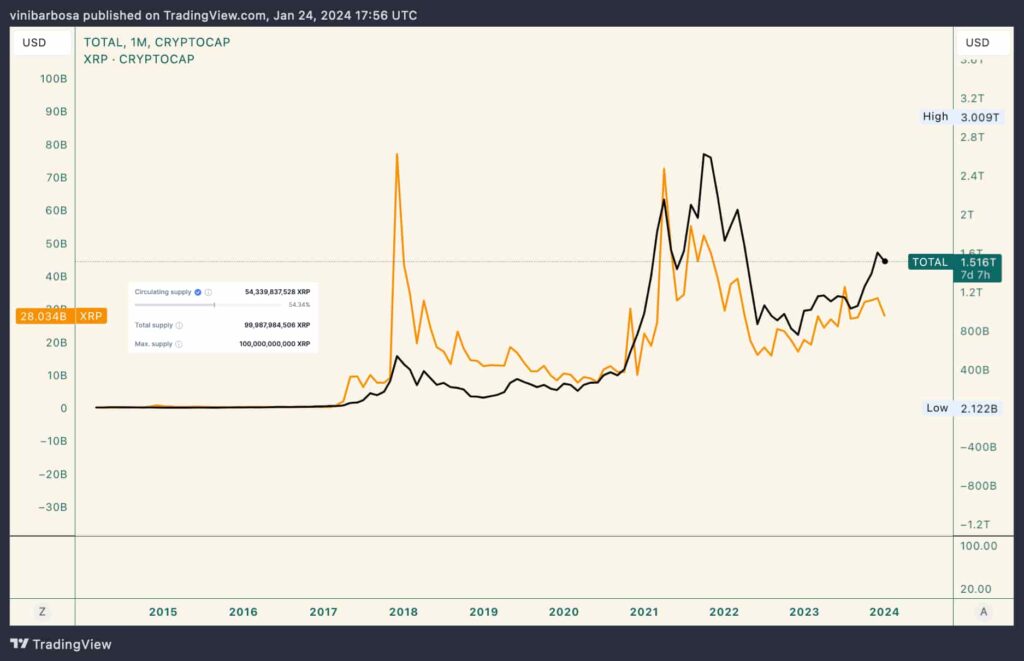This screenshot has width=1024, height=661.
Task: Open the Z timezone button
Action: [x=42, y=612]
